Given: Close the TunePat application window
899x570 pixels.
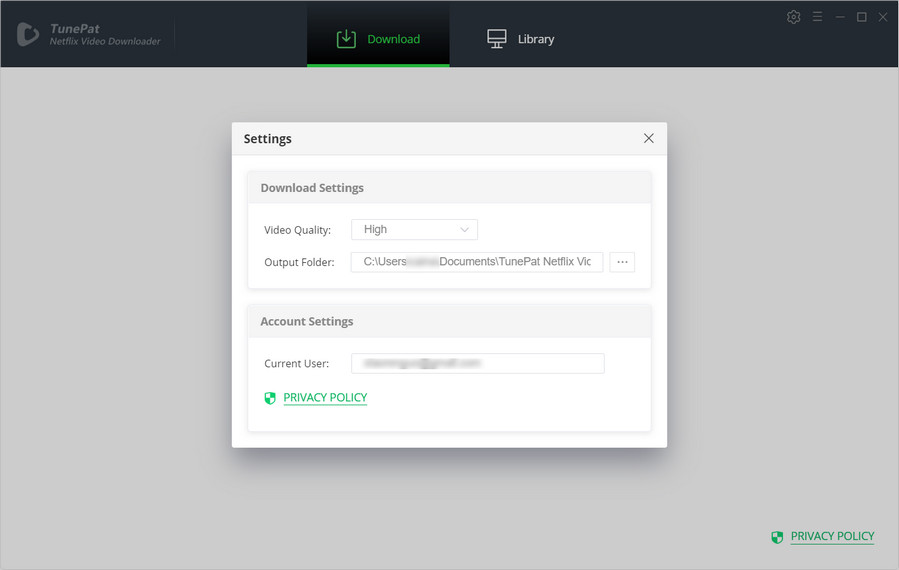Looking at the screenshot, I should tap(883, 17).
